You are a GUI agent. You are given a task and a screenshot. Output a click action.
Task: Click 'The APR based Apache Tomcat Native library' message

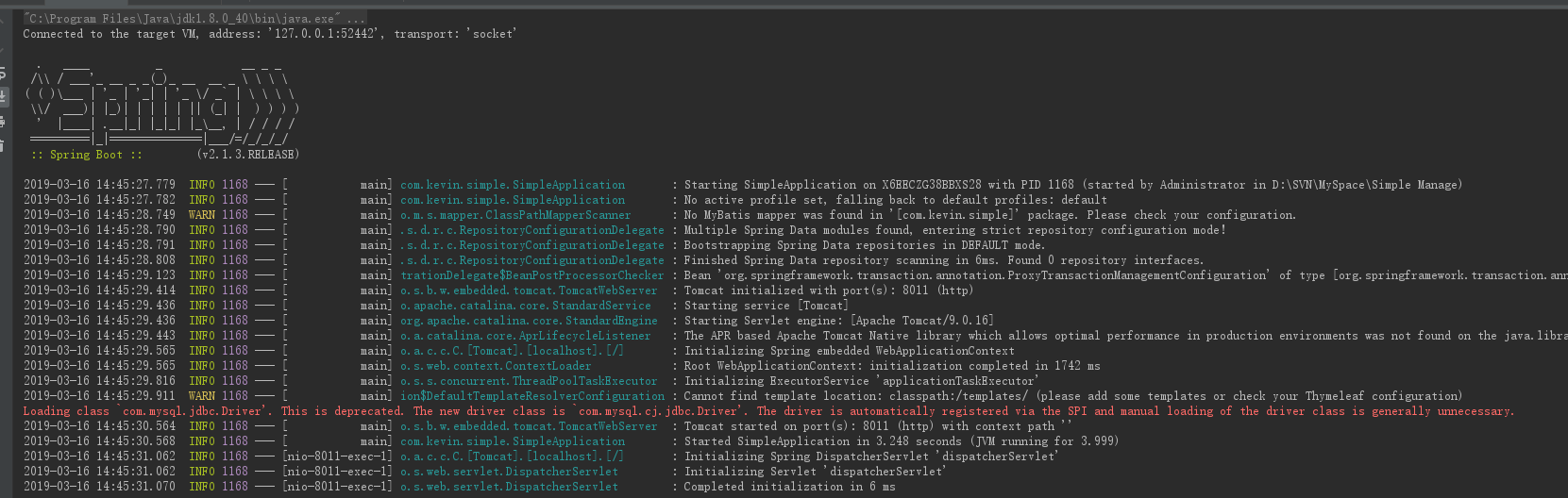[1125, 336]
